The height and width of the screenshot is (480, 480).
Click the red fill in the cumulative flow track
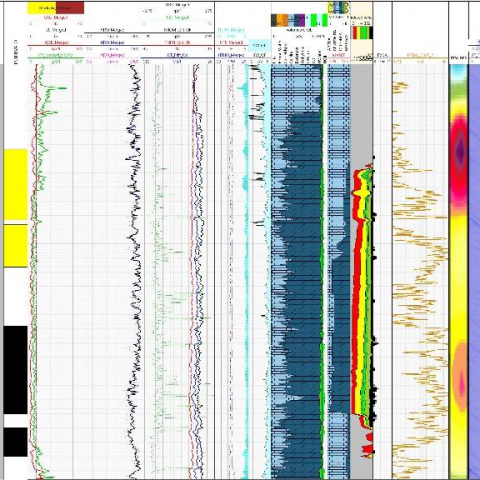click(x=357, y=293)
